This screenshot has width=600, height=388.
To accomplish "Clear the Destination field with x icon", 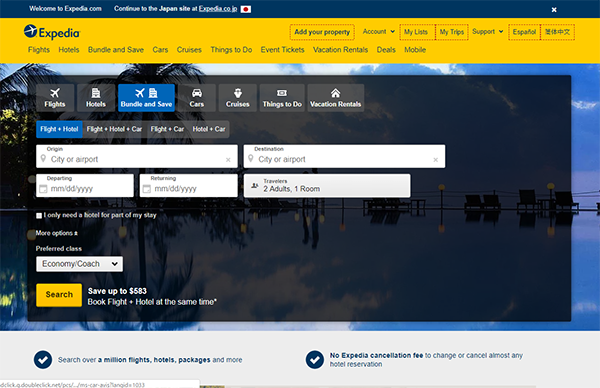I will (435, 160).
